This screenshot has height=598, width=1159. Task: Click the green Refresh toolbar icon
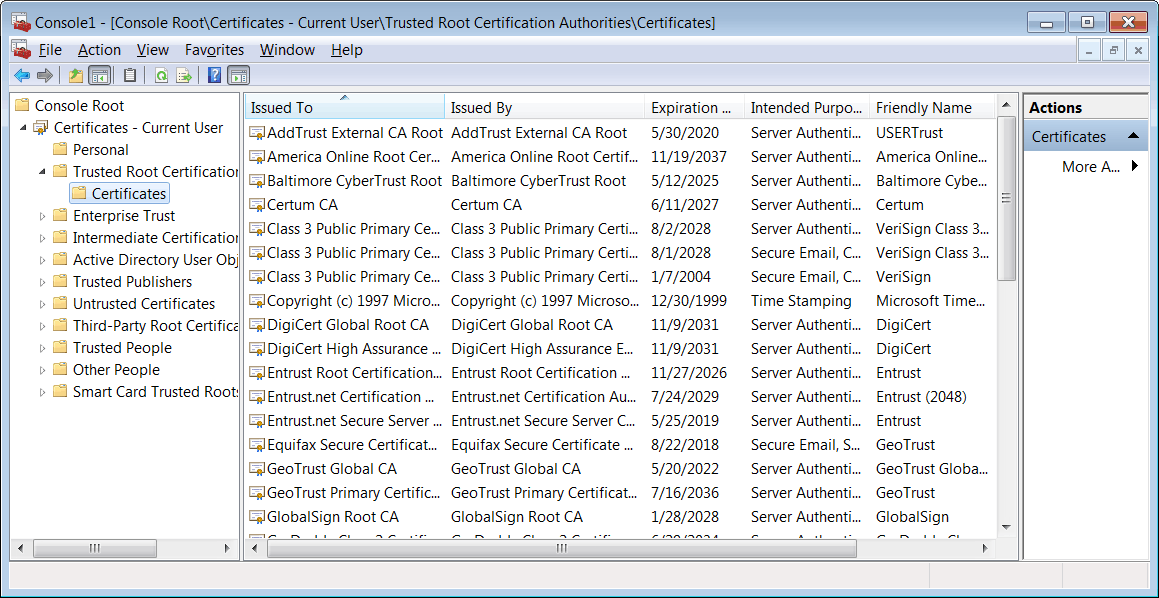click(x=161, y=75)
